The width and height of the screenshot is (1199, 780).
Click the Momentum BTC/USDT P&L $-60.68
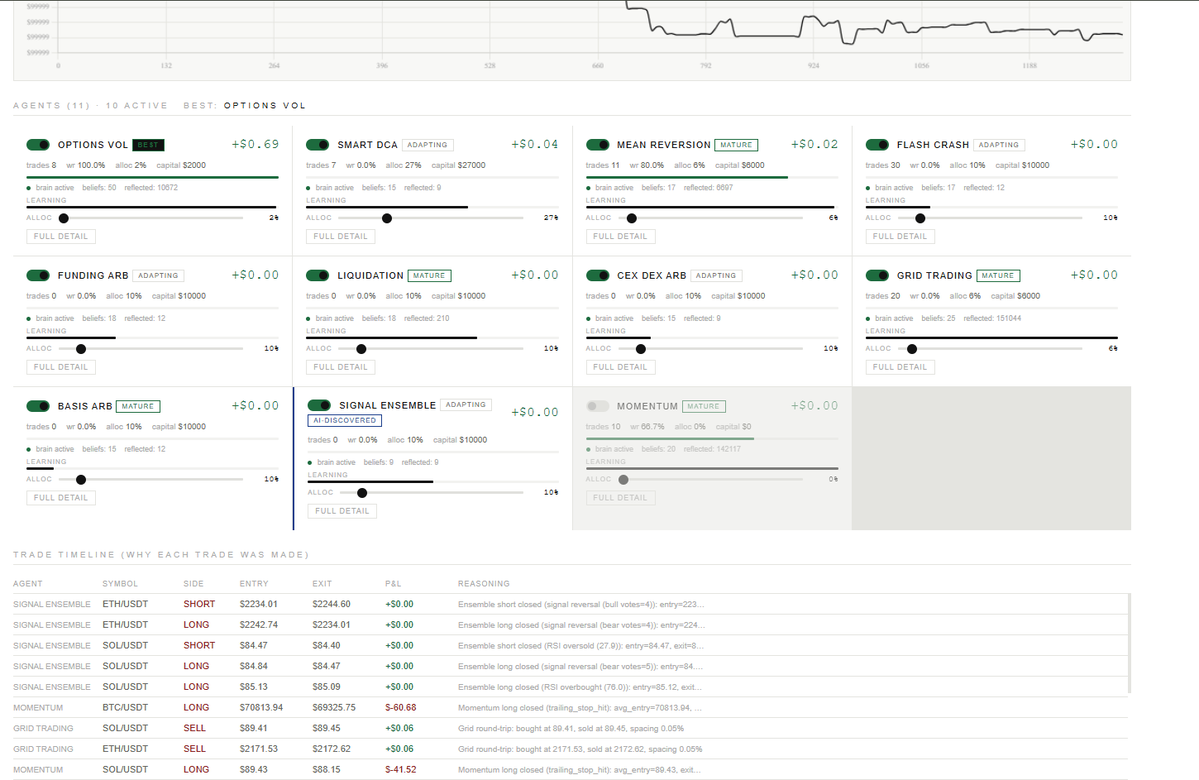point(401,707)
